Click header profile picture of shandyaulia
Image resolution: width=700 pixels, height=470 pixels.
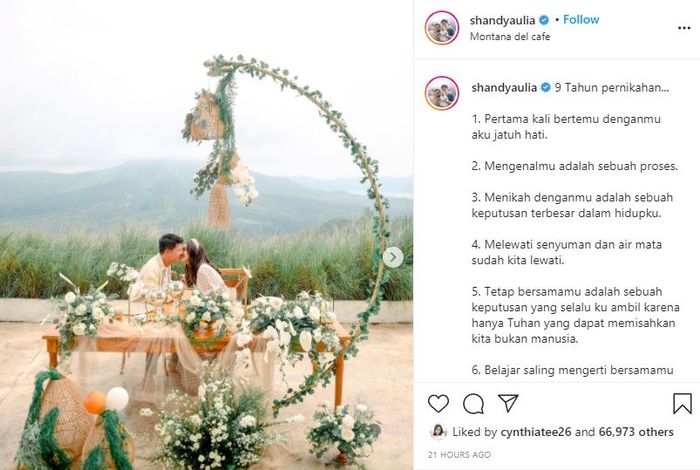point(442,28)
